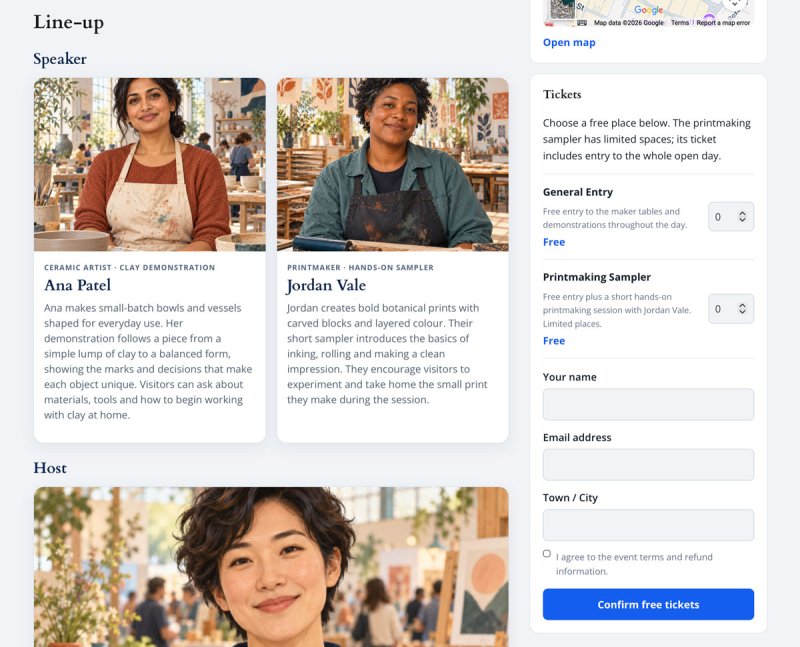Click the Email address field label
The image size is (800, 647).
pyautogui.click(x=577, y=437)
